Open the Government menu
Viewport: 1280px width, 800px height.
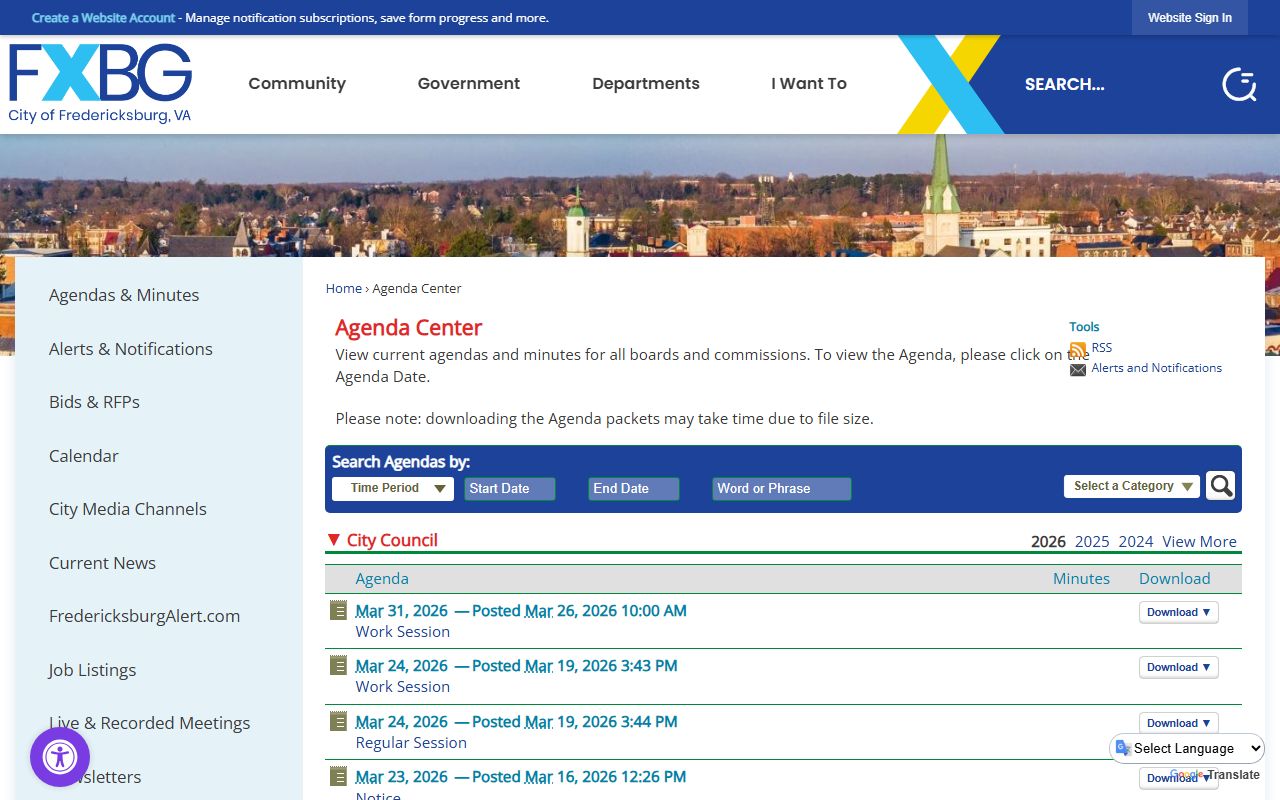tap(469, 84)
